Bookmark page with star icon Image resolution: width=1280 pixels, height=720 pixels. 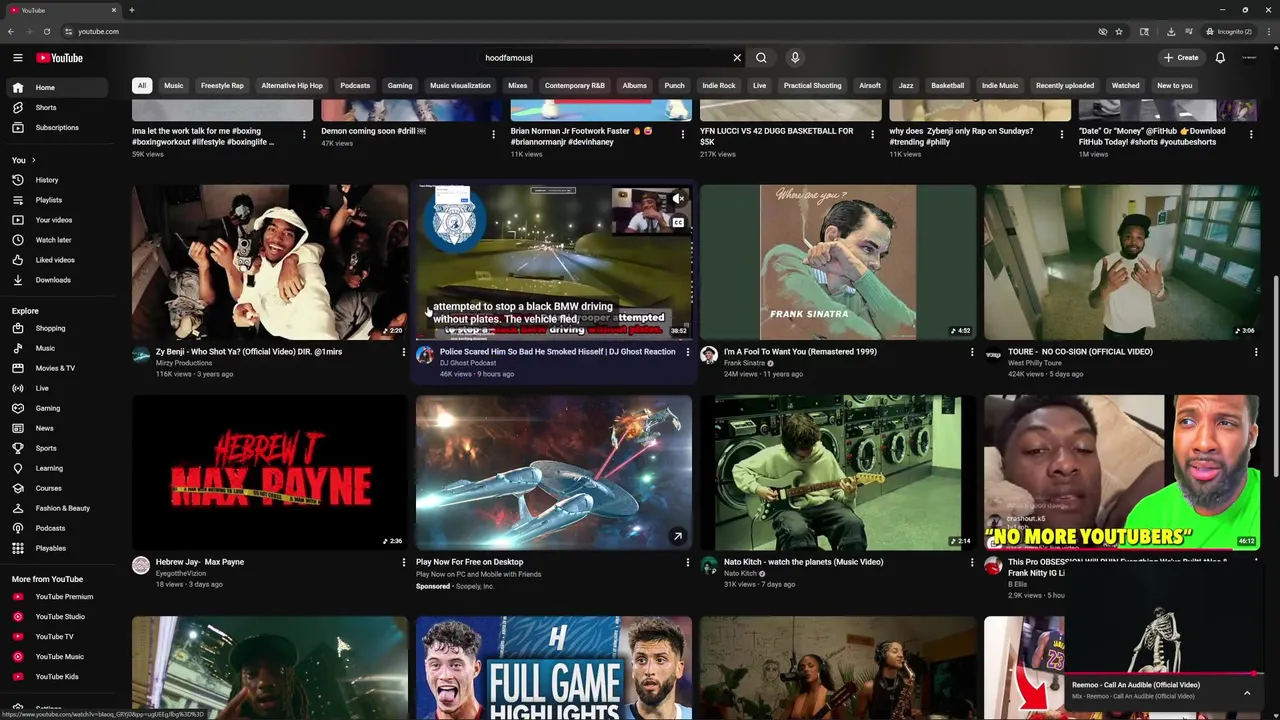pos(1118,31)
